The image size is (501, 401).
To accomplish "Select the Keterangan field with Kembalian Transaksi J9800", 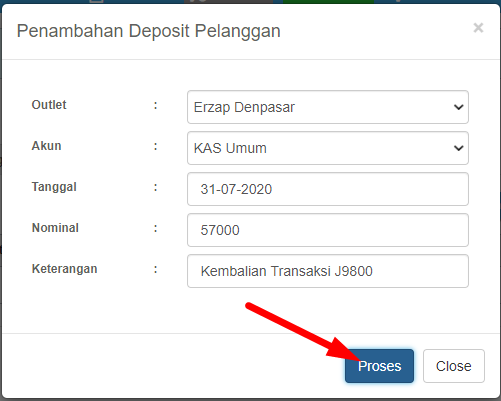I will pos(328,271).
